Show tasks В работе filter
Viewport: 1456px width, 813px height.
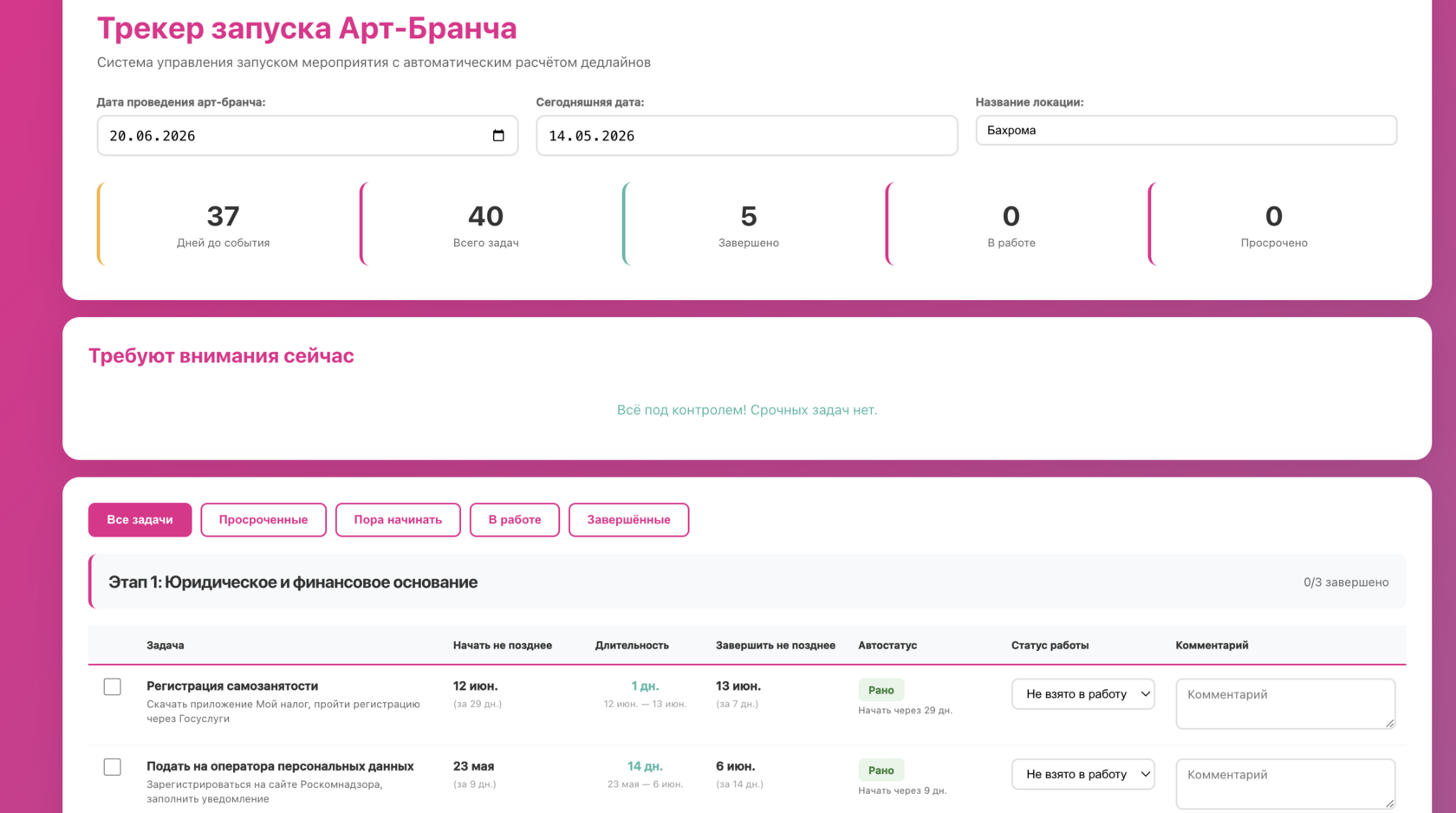click(x=515, y=520)
